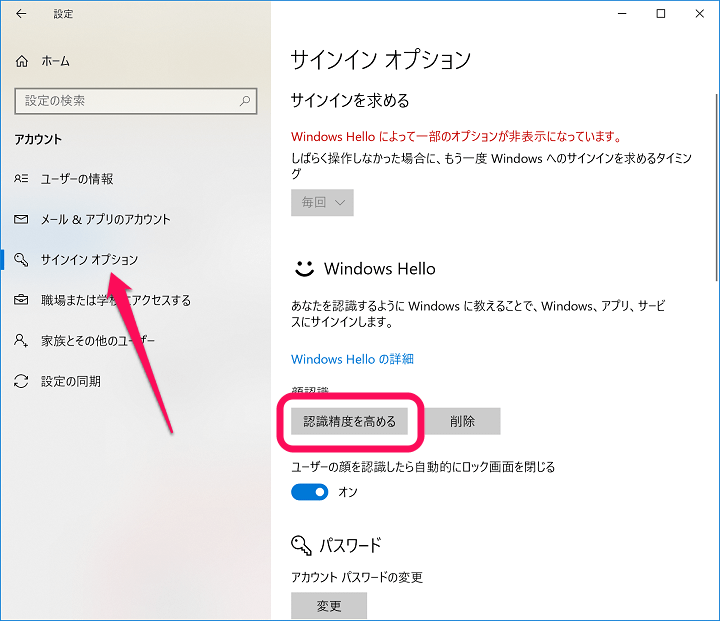Open the 毎回 sign-in timing dropdown
The width and height of the screenshot is (720, 621).
tap(322, 203)
